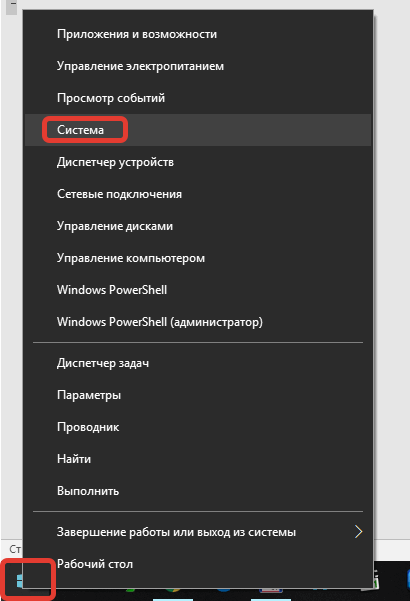Expand the shutdown or sign out submenu arrow

click(x=358, y=532)
